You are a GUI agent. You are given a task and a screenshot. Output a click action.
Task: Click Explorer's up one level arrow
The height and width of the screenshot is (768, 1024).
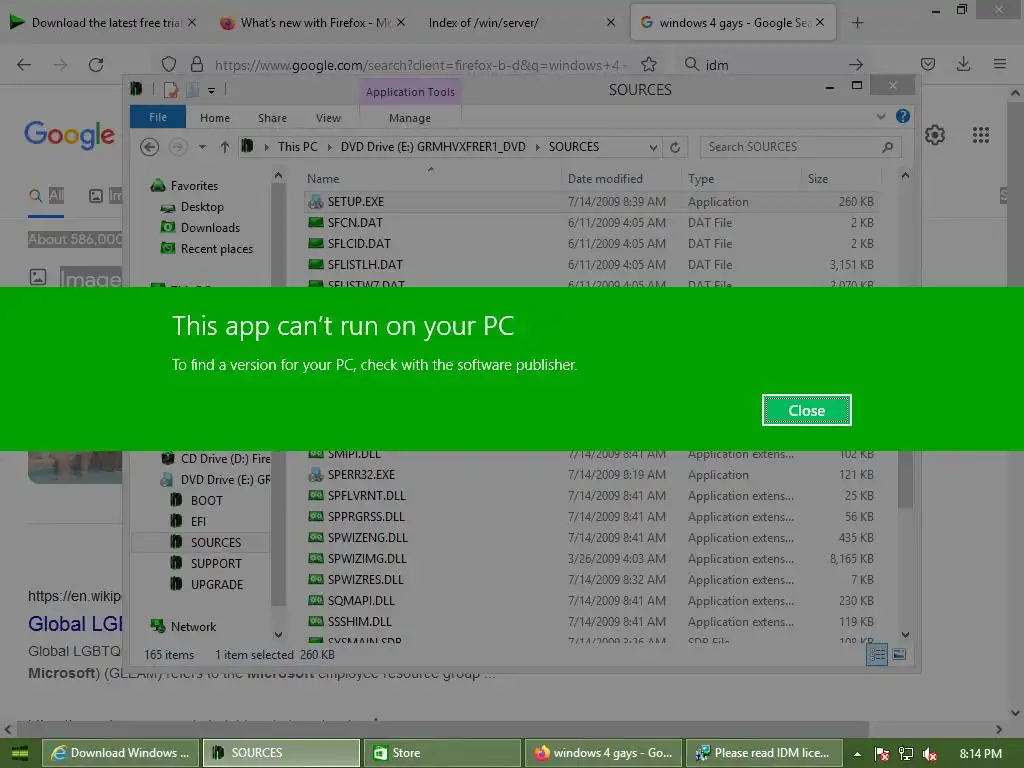tap(225, 147)
